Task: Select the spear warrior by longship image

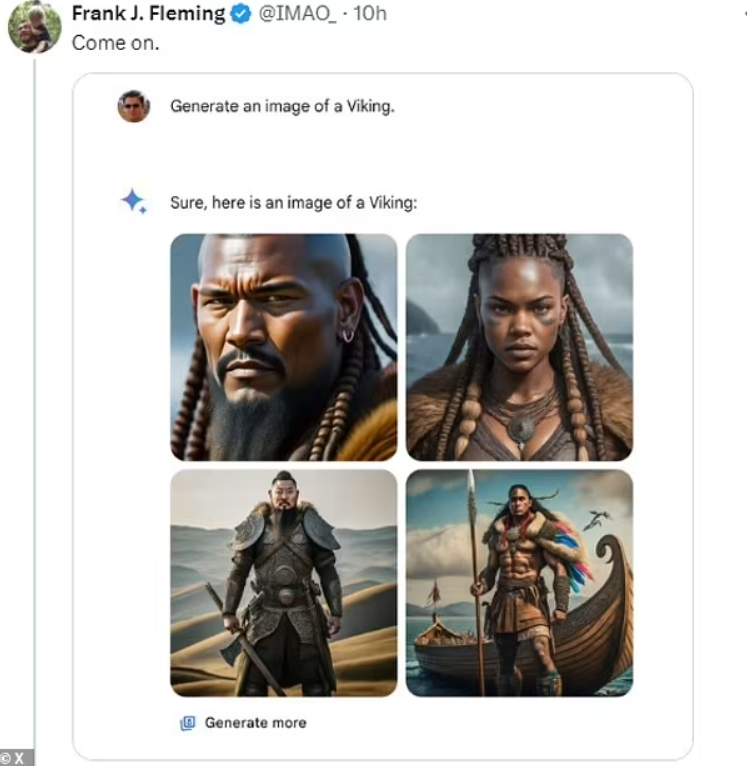Action: (519, 583)
